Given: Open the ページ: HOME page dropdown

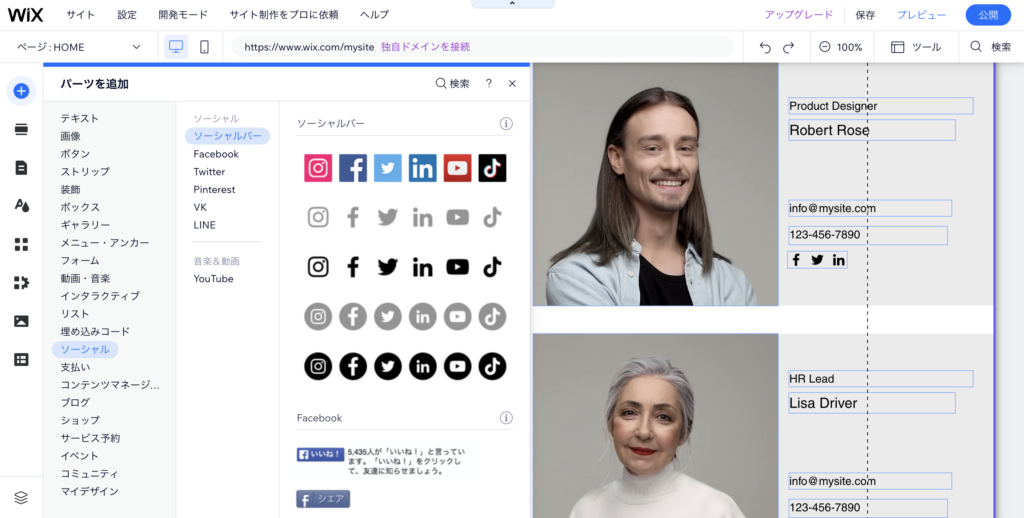Looking at the screenshot, I should point(78,47).
